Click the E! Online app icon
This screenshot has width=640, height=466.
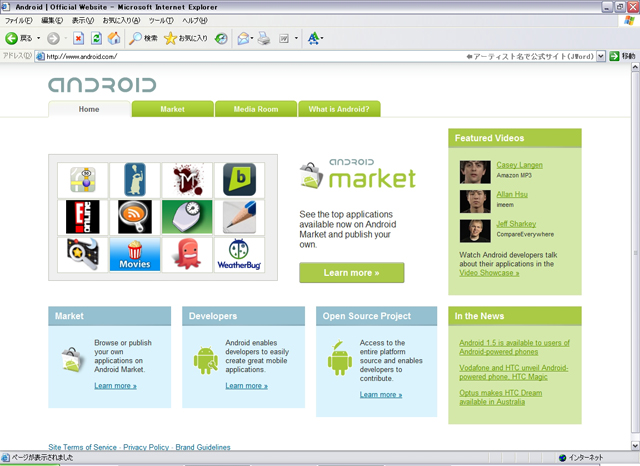click(x=83, y=217)
